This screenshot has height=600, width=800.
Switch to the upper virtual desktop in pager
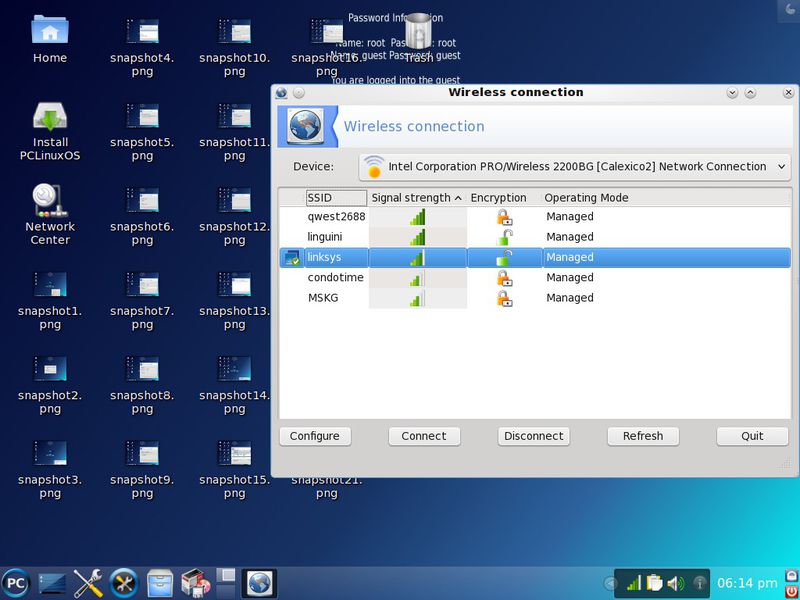[226, 576]
